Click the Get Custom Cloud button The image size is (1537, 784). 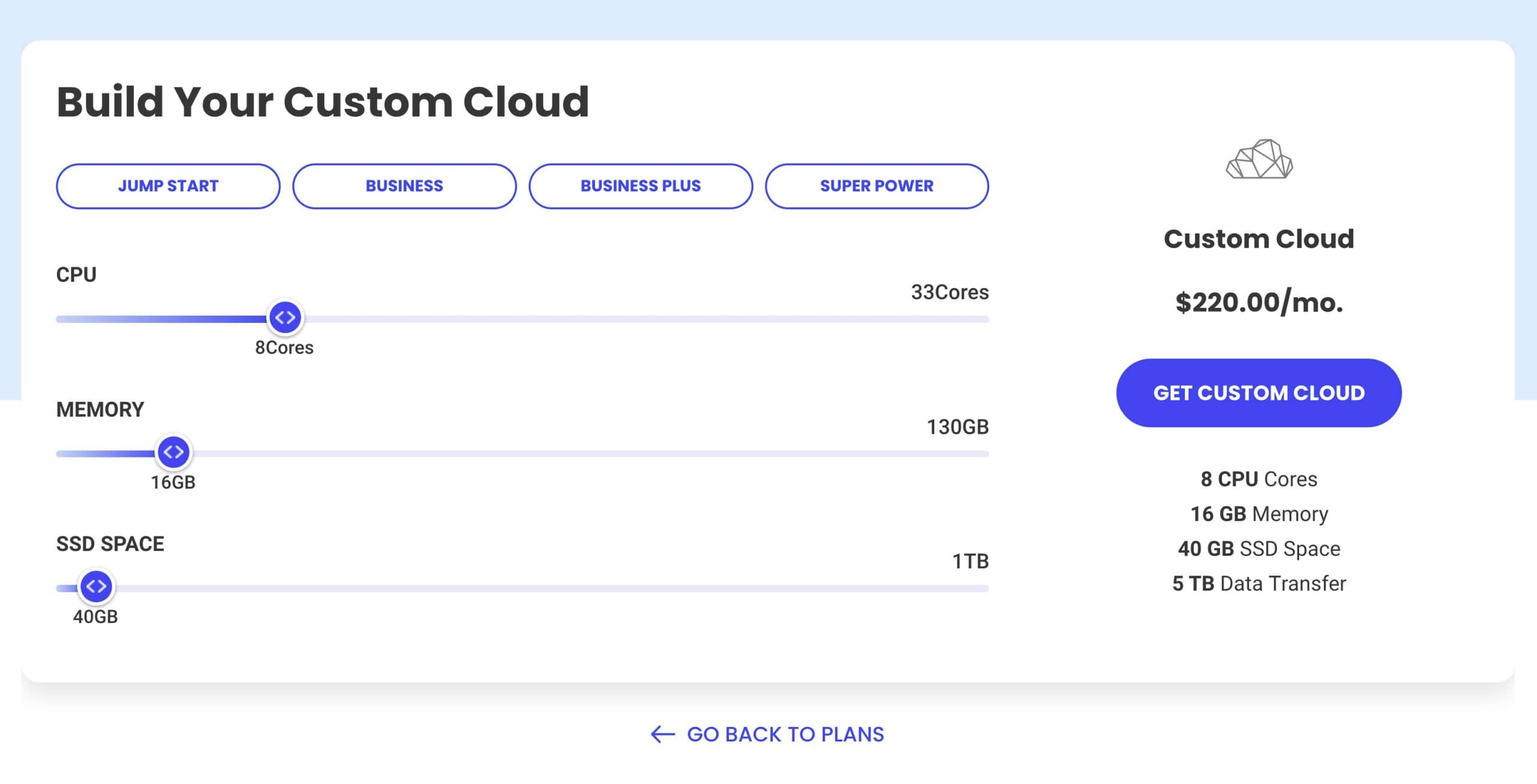[x=1259, y=393]
